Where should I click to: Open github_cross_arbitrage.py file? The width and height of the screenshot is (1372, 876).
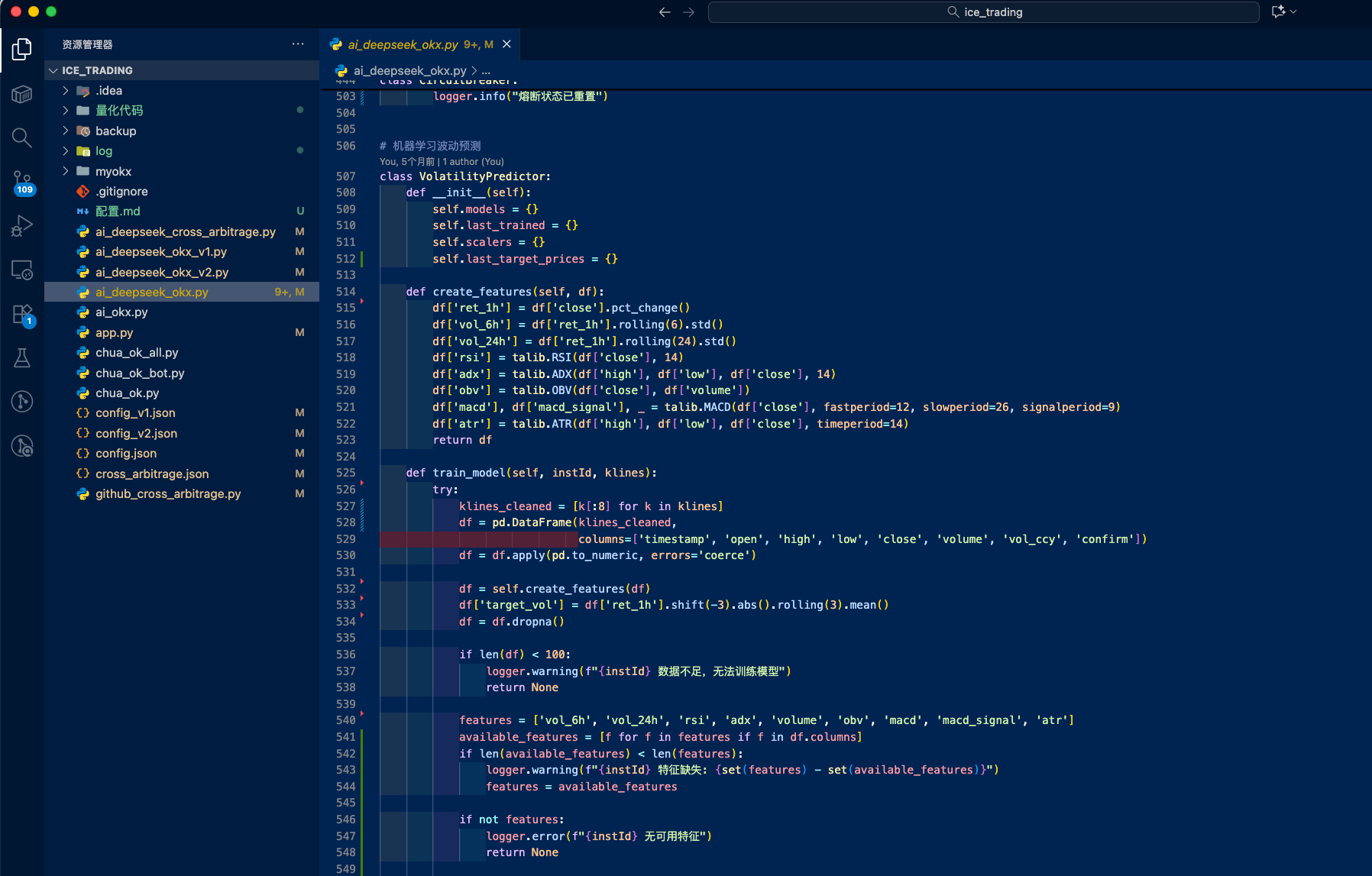[168, 493]
